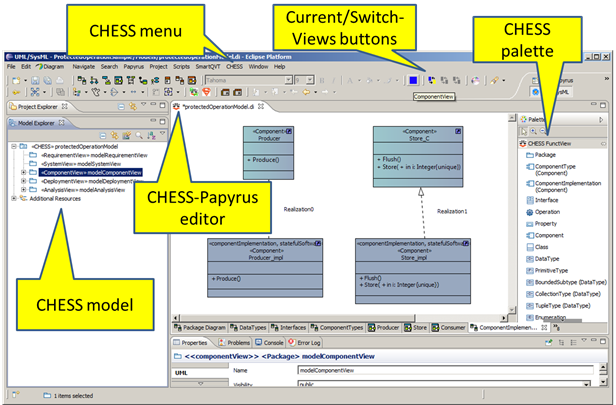Click the Print toolbar icon
Viewport: 616px width, 405px height.
(x=60, y=81)
